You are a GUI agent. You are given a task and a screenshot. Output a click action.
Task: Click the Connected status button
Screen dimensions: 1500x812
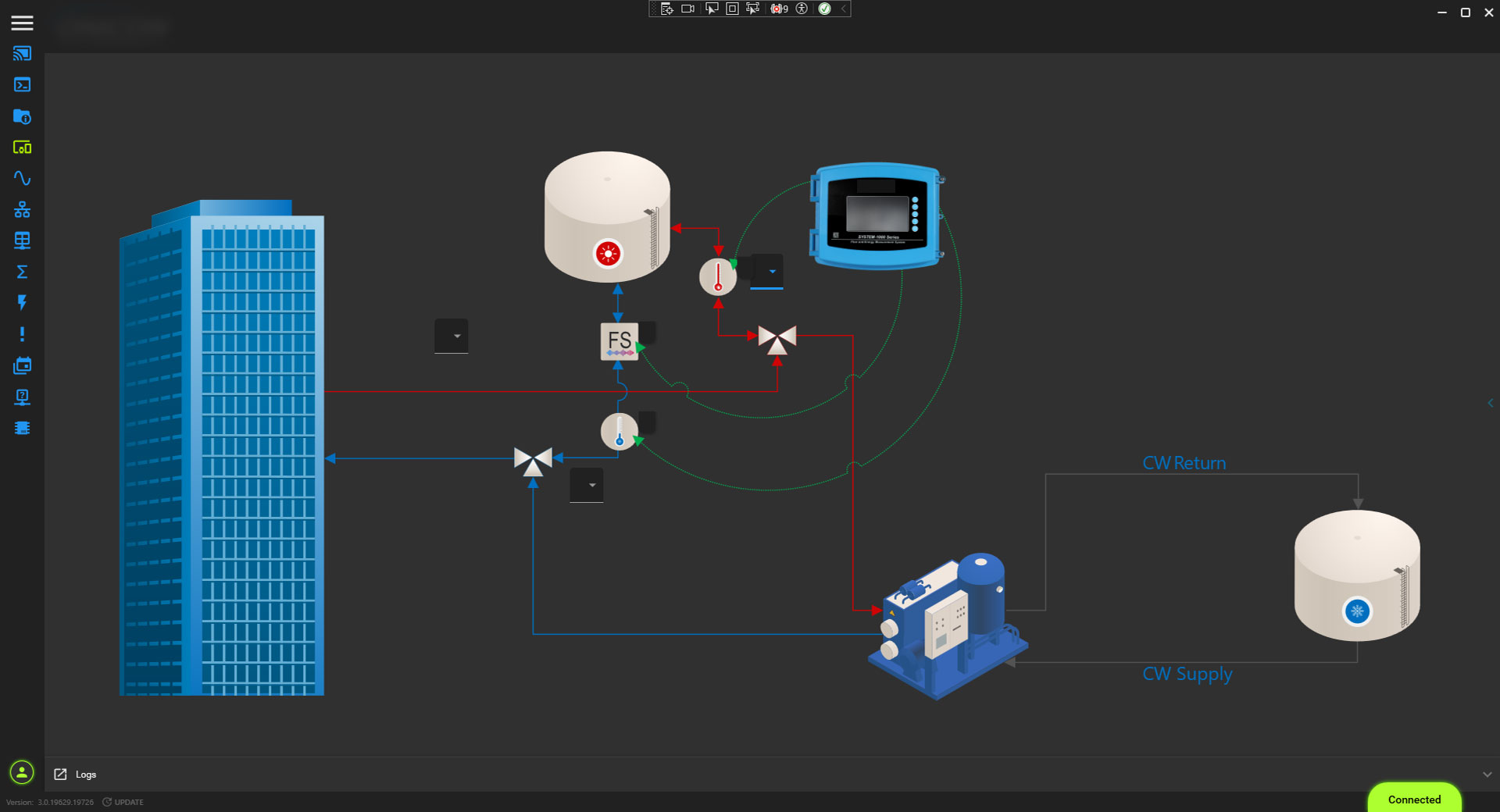pyautogui.click(x=1414, y=800)
